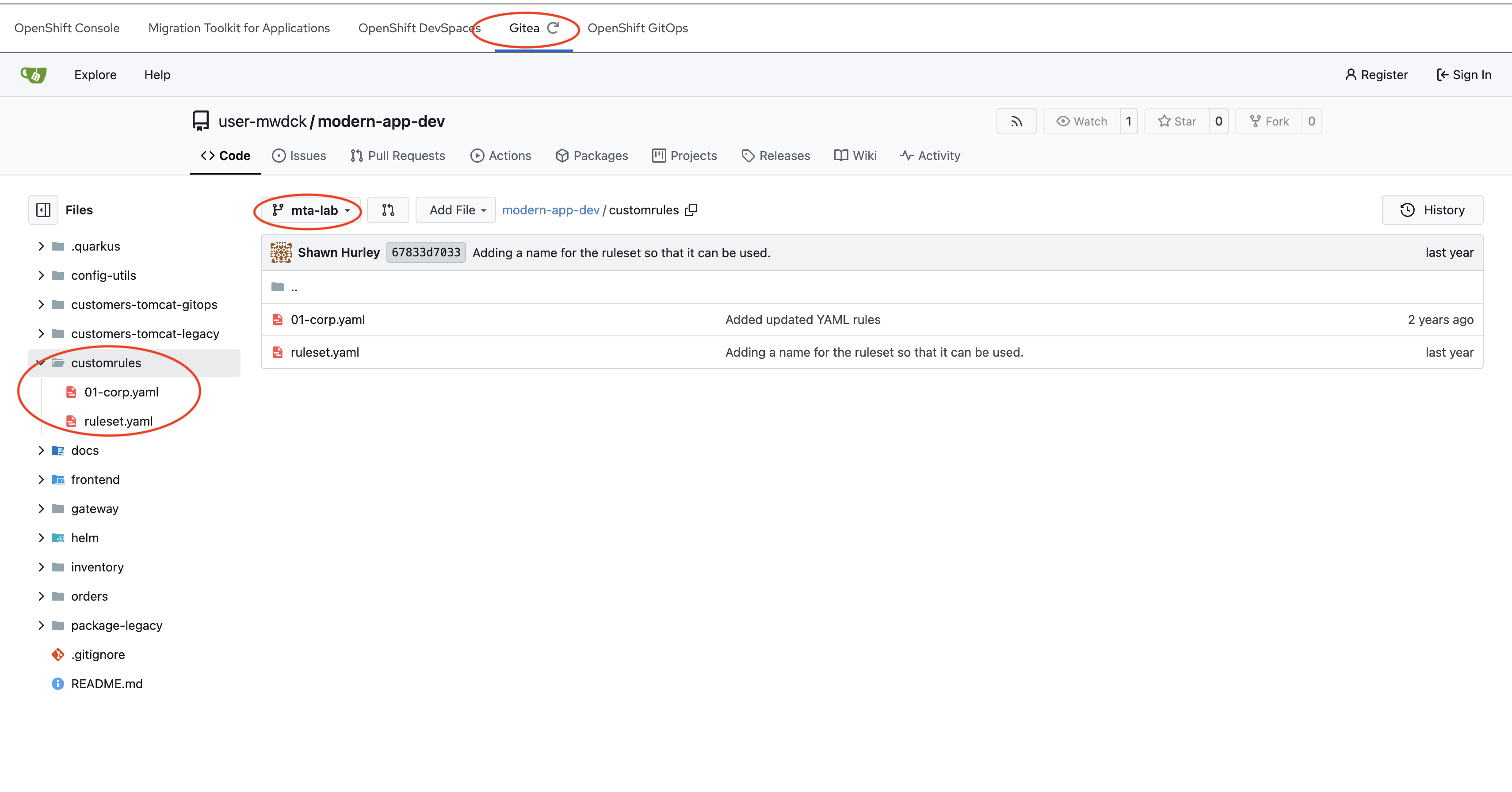The image size is (1512, 792).
Task: Open the Add File dropdown
Action: (455, 209)
